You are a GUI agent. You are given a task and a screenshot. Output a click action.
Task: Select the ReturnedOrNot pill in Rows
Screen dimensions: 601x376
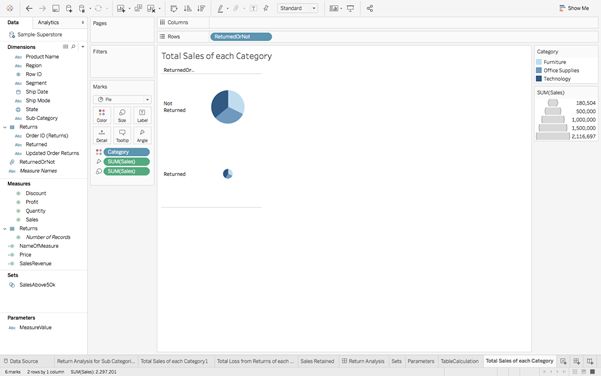(x=241, y=37)
